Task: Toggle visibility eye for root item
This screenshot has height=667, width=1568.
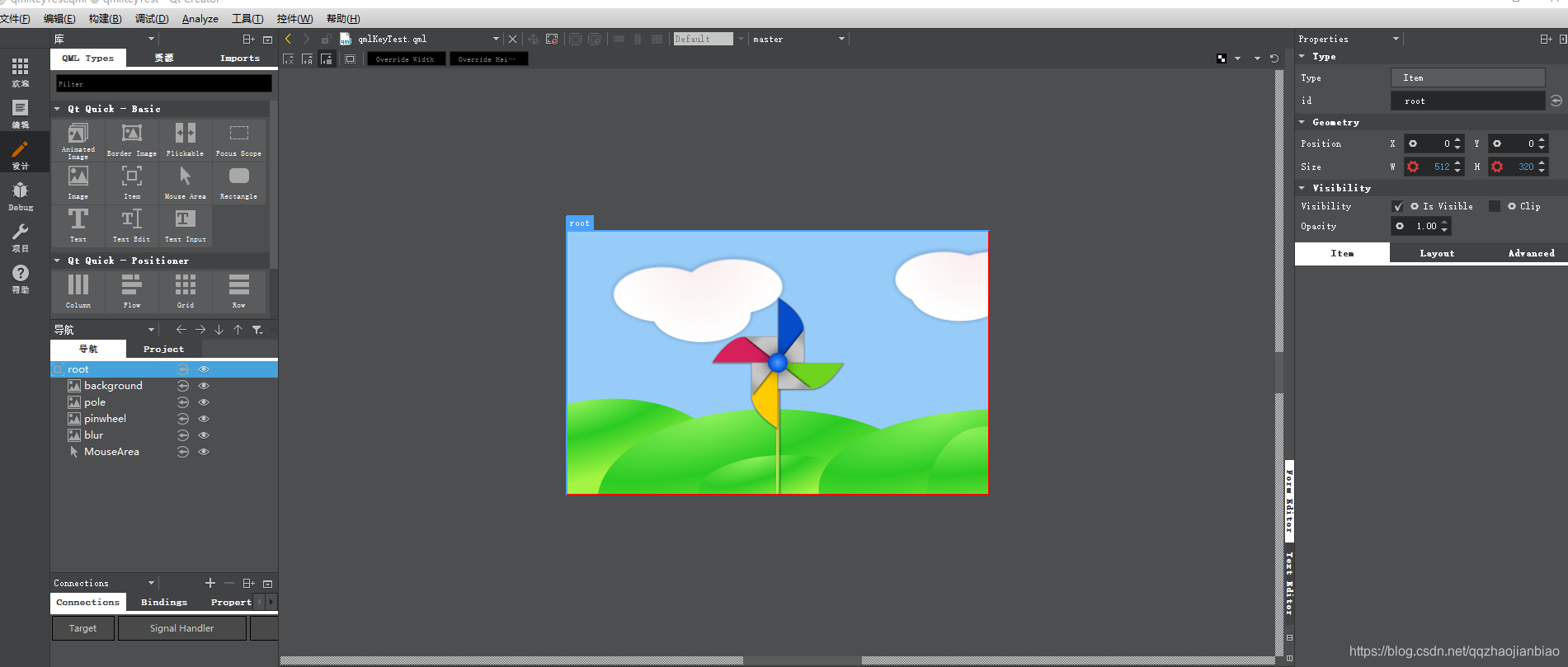Action: (204, 369)
